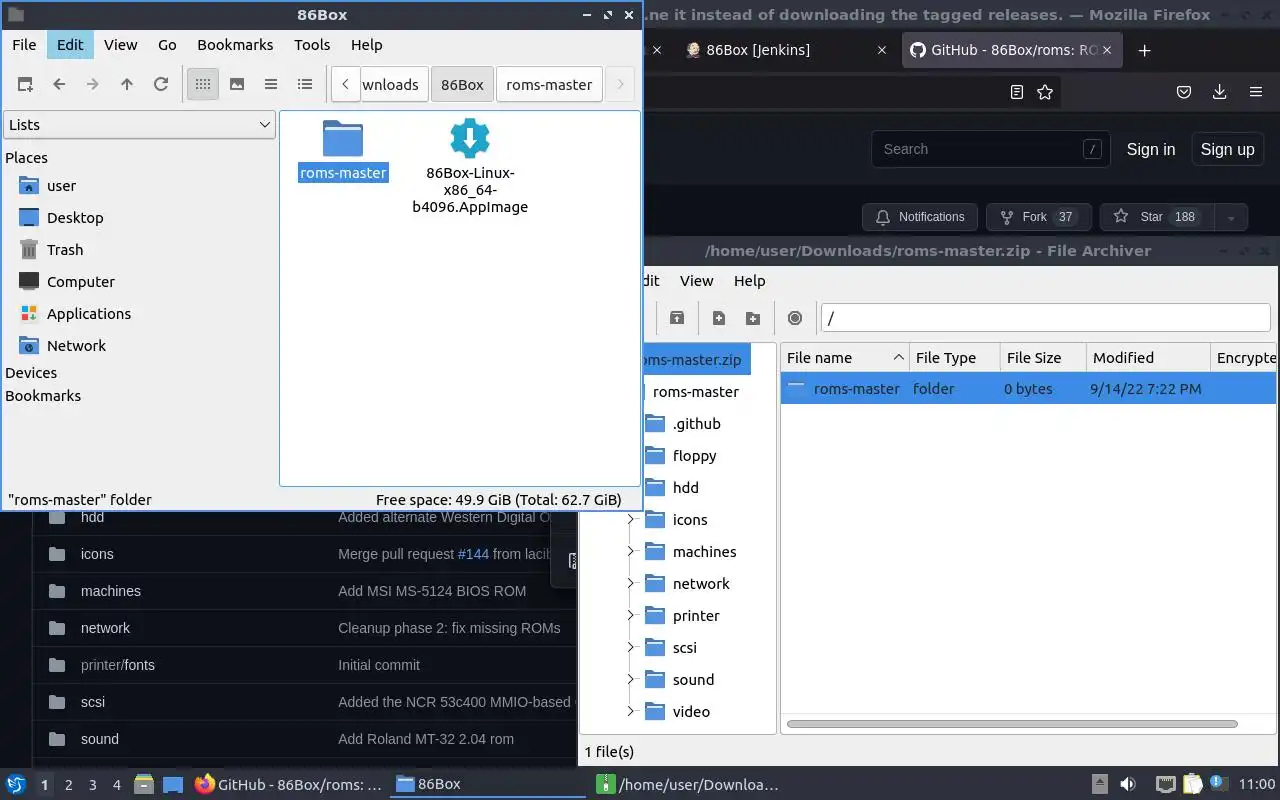The height and width of the screenshot is (800, 1280).
Task: Sort archive by File name column
Action: [845, 358]
